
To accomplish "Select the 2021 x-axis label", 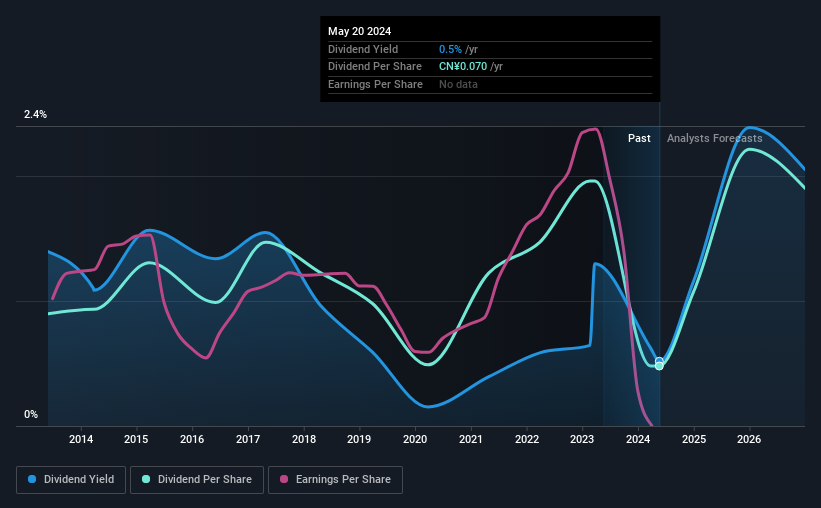I will coord(471,439).
